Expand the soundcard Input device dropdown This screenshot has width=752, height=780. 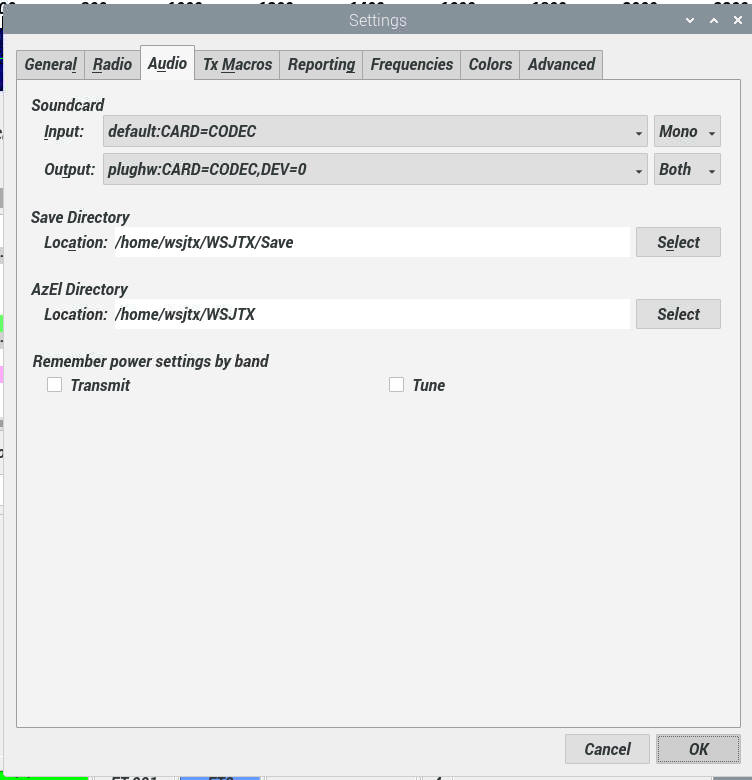click(375, 132)
